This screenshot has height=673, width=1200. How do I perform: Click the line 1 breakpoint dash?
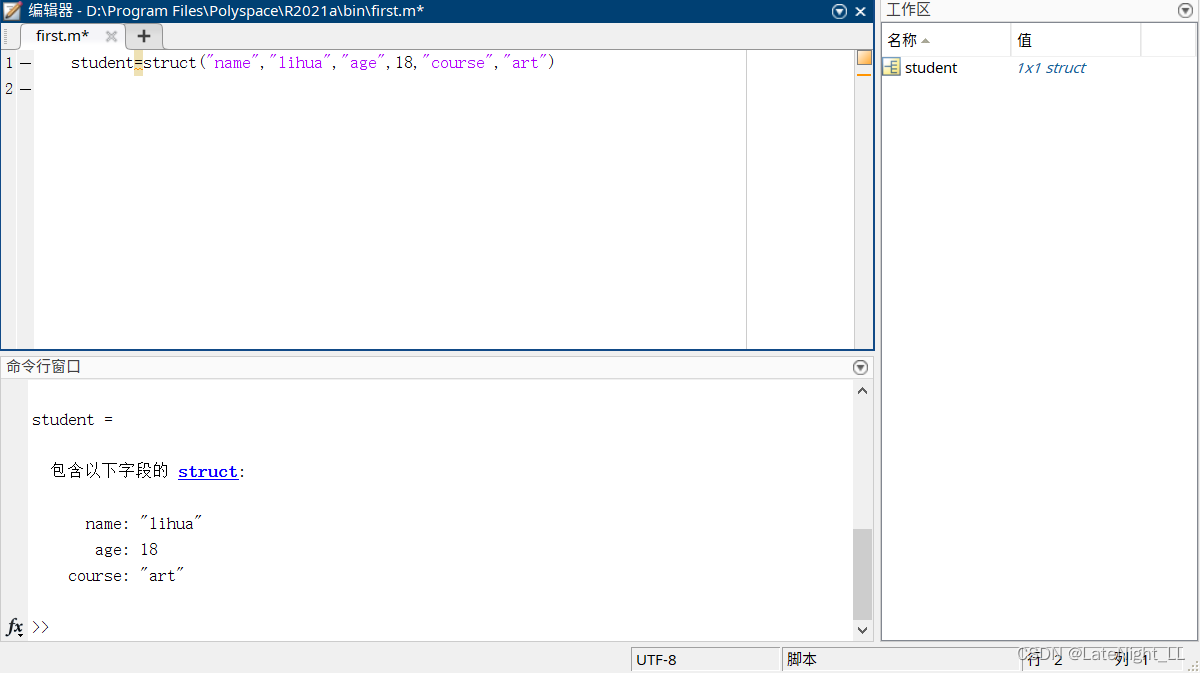25,63
